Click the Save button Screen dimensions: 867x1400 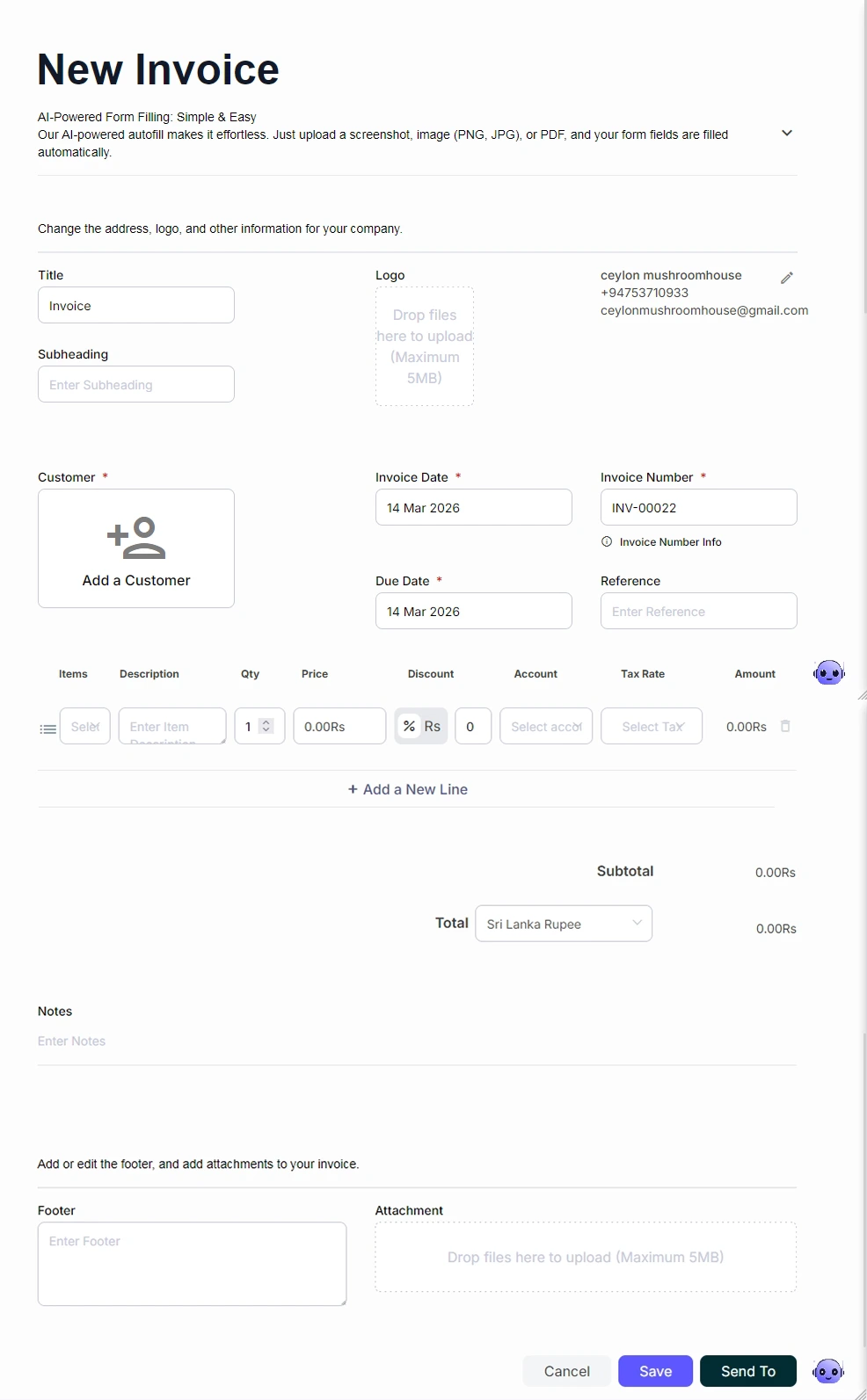pyautogui.click(x=655, y=1371)
